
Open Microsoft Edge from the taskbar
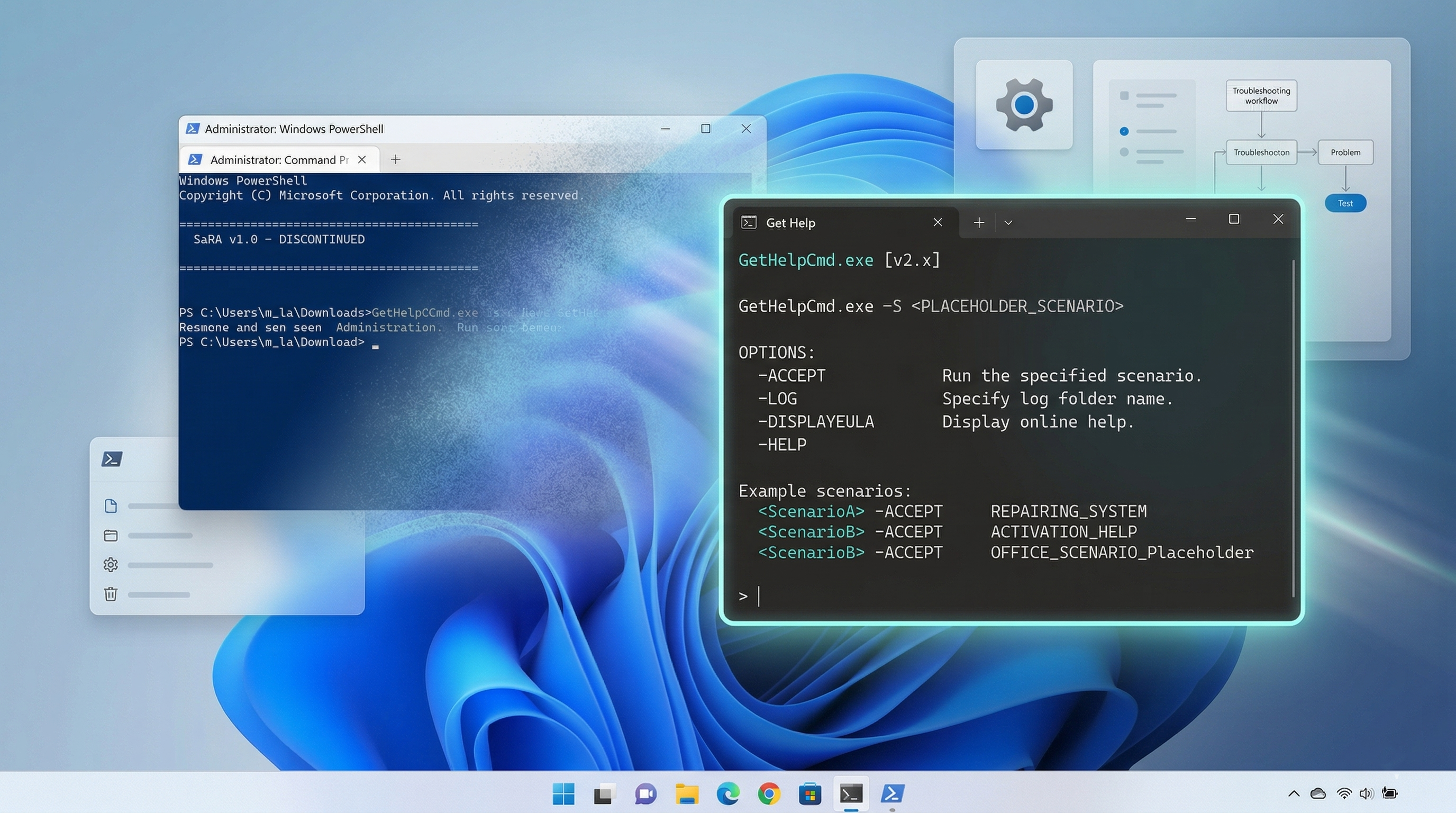click(729, 794)
